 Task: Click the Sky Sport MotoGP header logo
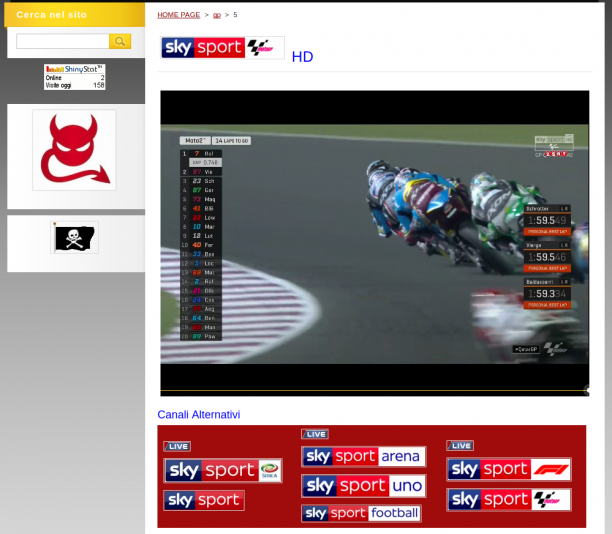coord(222,48)
